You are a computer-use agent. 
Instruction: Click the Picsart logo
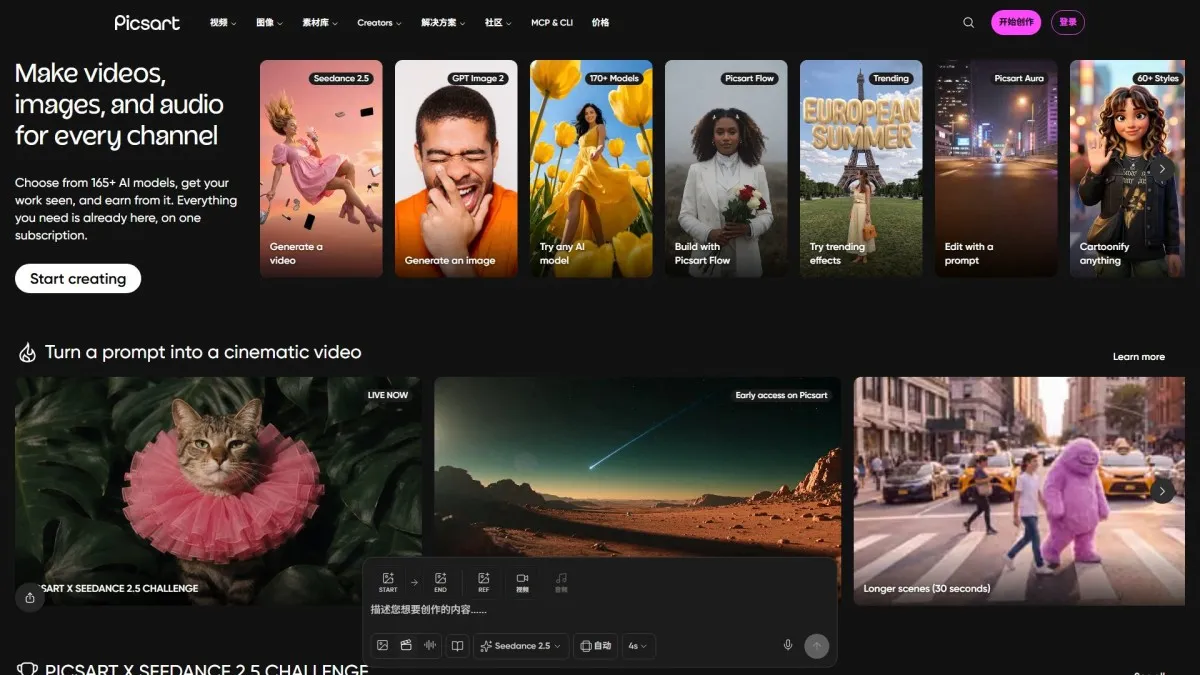[x=147, y=22]
